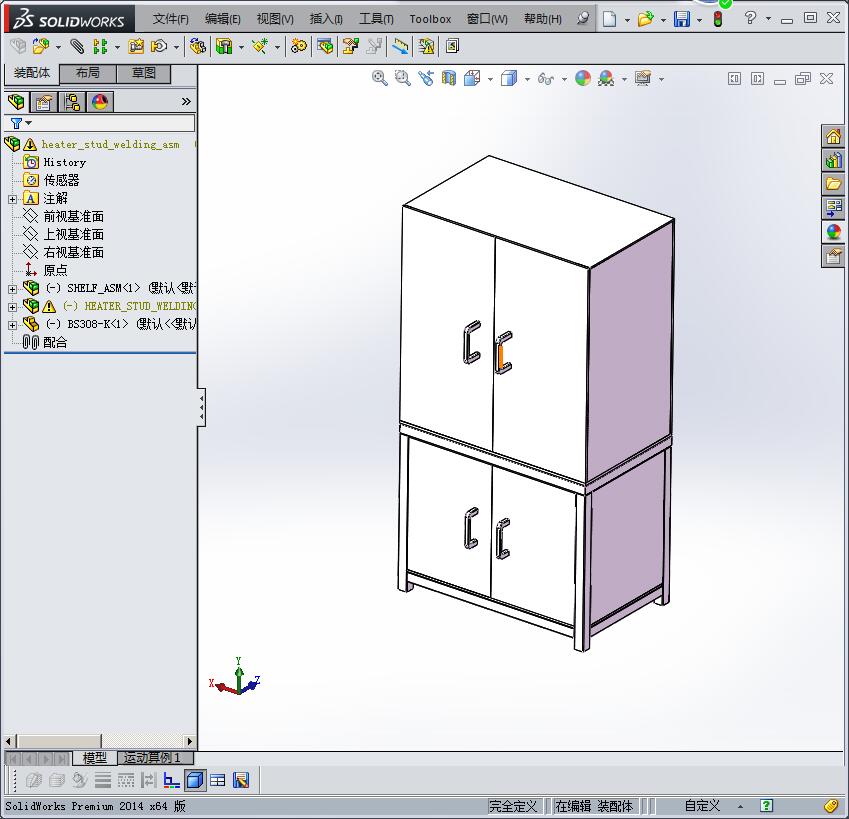Click the Save floppy disk icon
The width and height of the screenshot is (849, 819).
682,19
